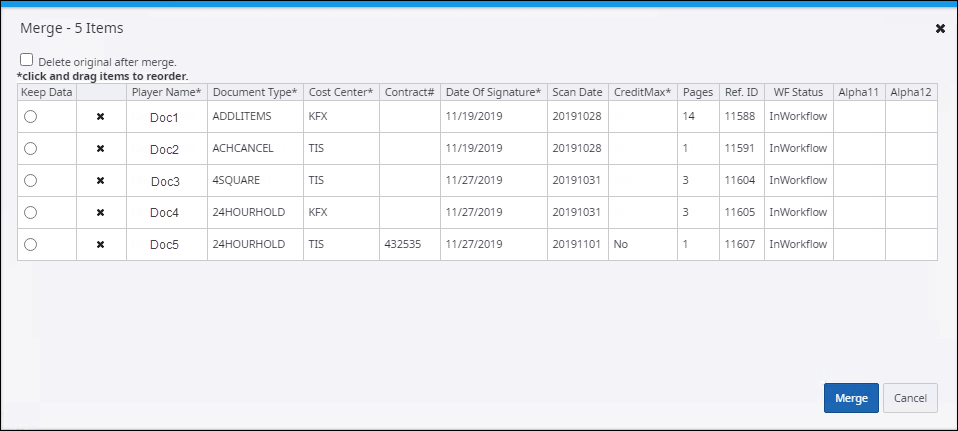Click the Date Of Signature column header
This screenshot has width=958, height=431.
pos(493,92)
